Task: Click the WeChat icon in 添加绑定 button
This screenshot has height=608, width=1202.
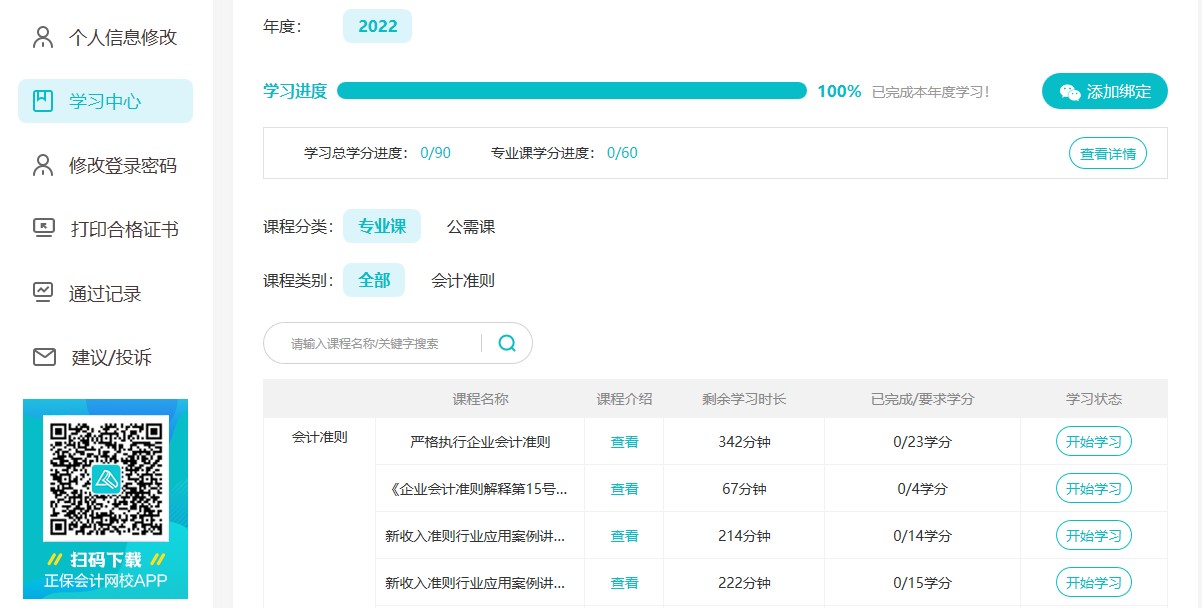Action: coord(1069,92)
